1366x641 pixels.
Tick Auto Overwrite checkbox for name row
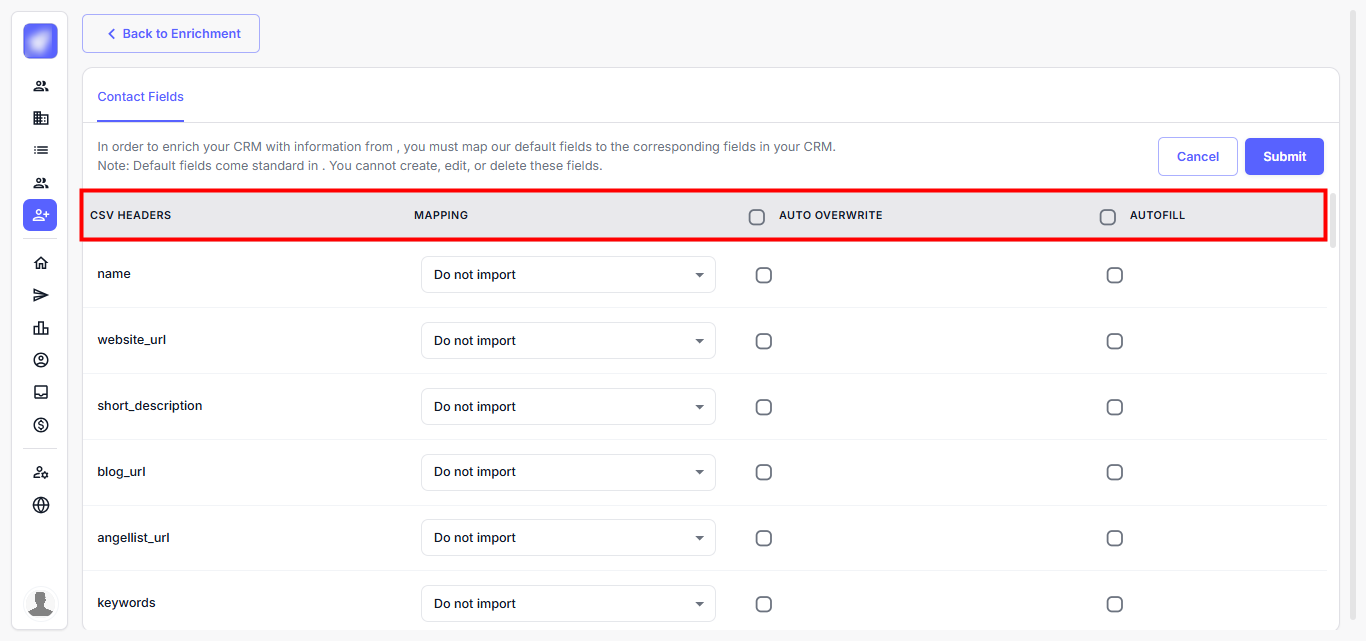point(764,275)
